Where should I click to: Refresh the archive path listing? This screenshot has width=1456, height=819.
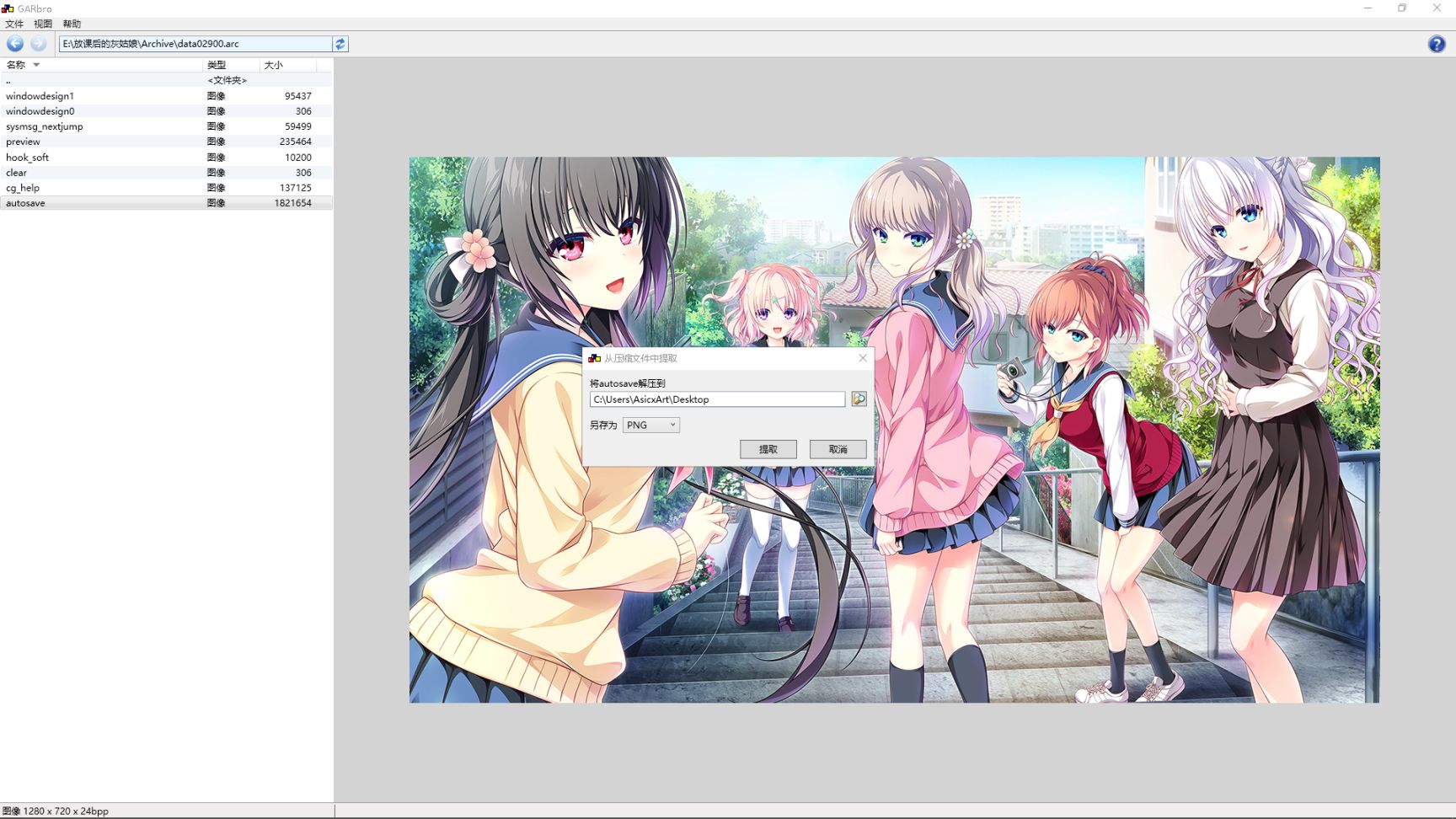[x=340, y=44]
